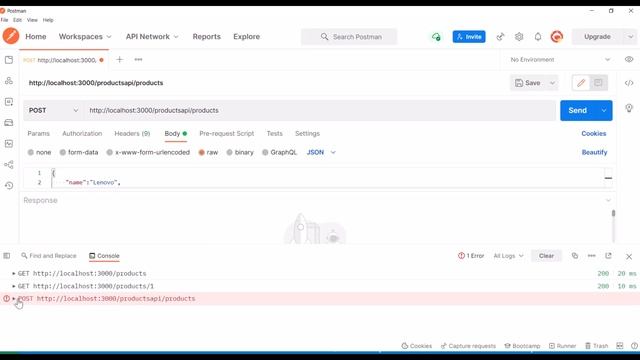Copy the console logs
Viewport: 640px width, 360px height.
pyautogui.click(x=575, y=256)
